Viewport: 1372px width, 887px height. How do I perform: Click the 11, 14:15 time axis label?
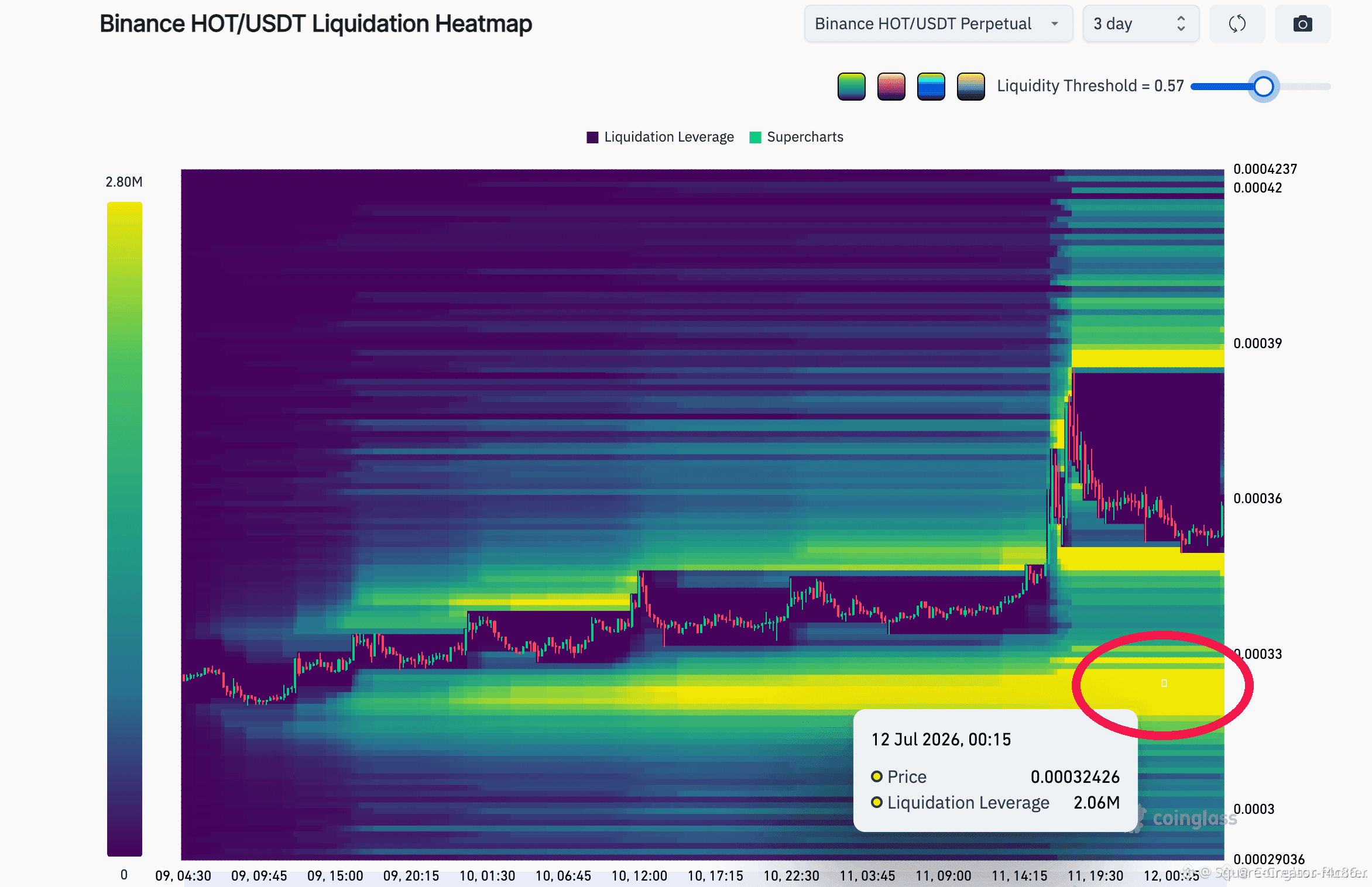tap(1020, 876)
